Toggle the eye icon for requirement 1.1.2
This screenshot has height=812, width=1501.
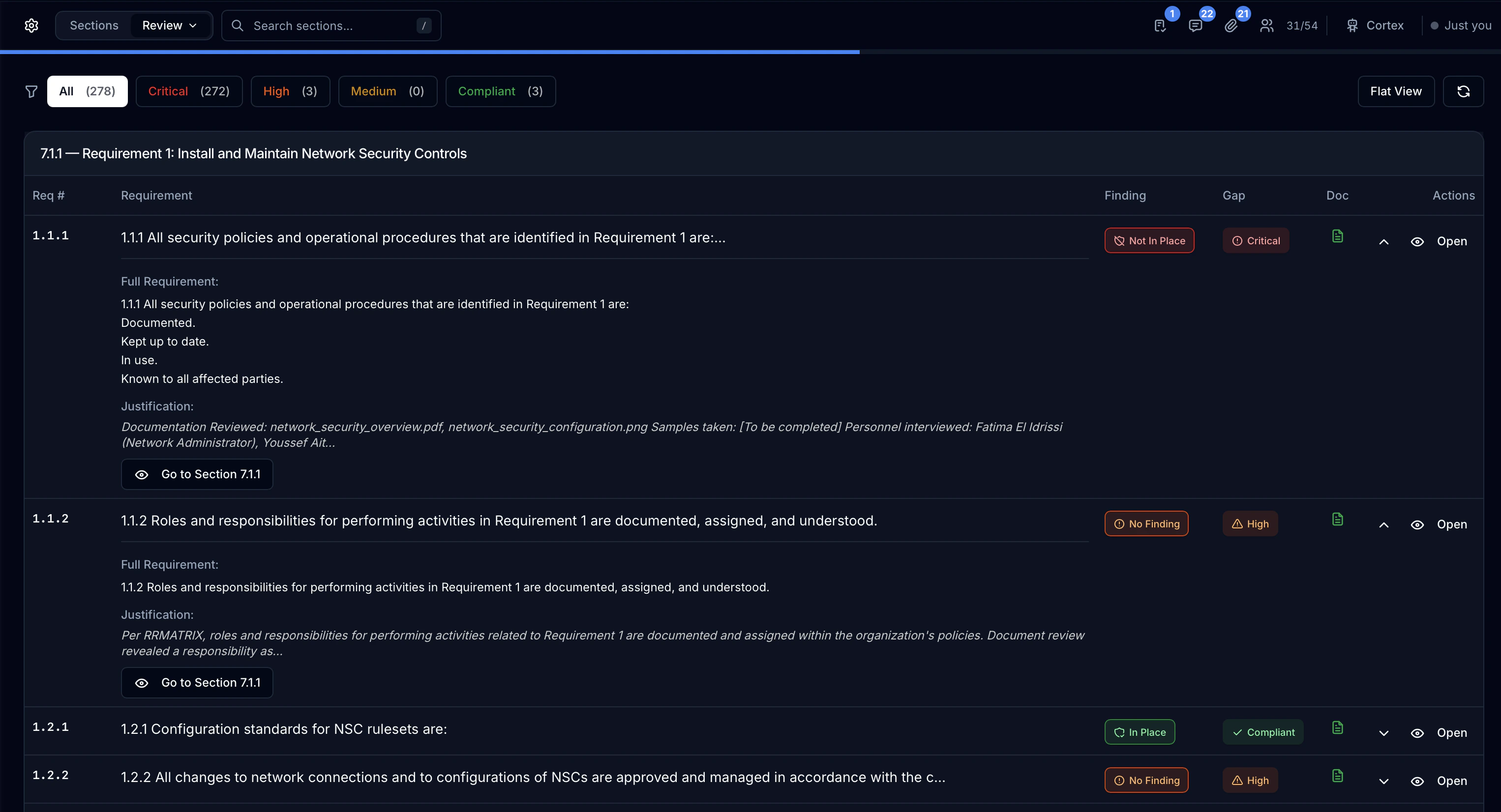[x=1418, y=524]
